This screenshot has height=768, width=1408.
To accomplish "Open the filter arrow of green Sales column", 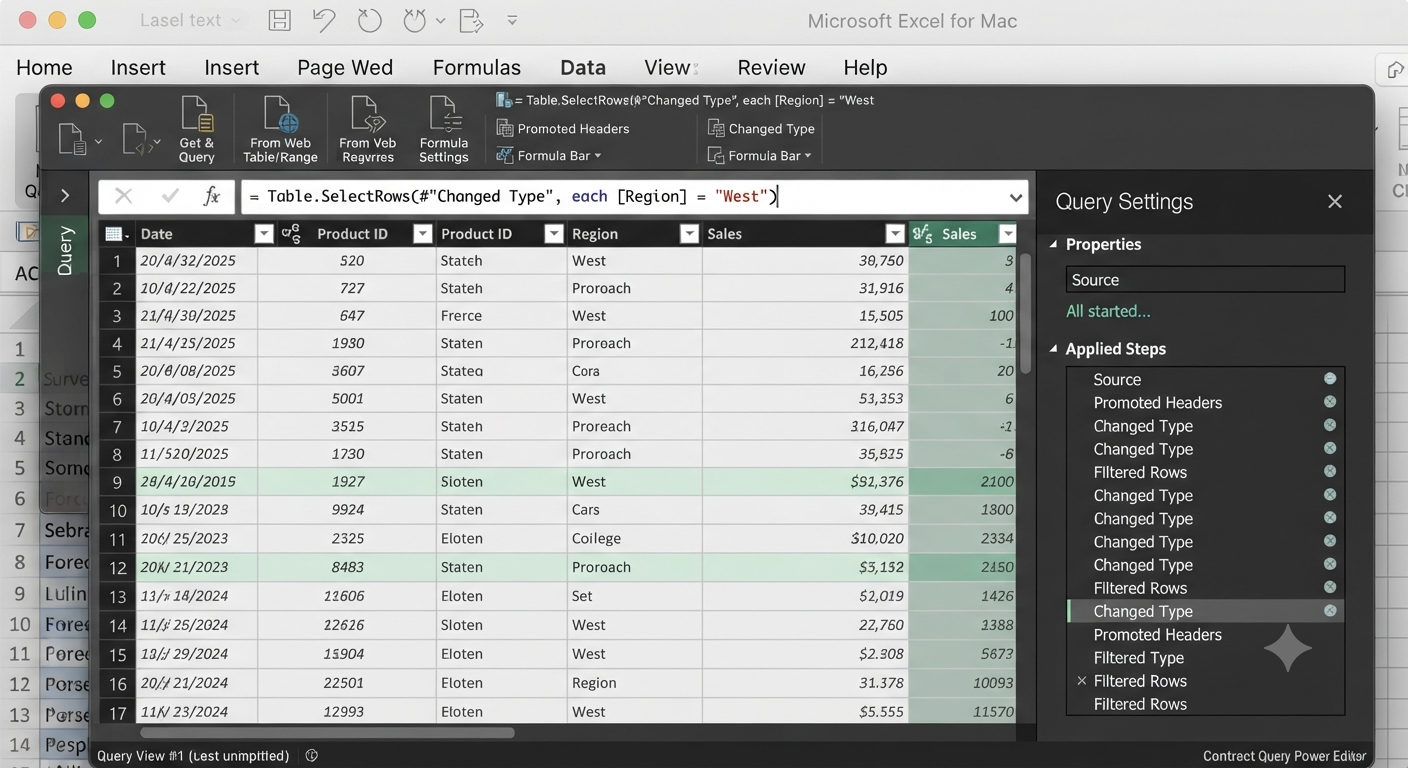I will (x=1007, y=234).
